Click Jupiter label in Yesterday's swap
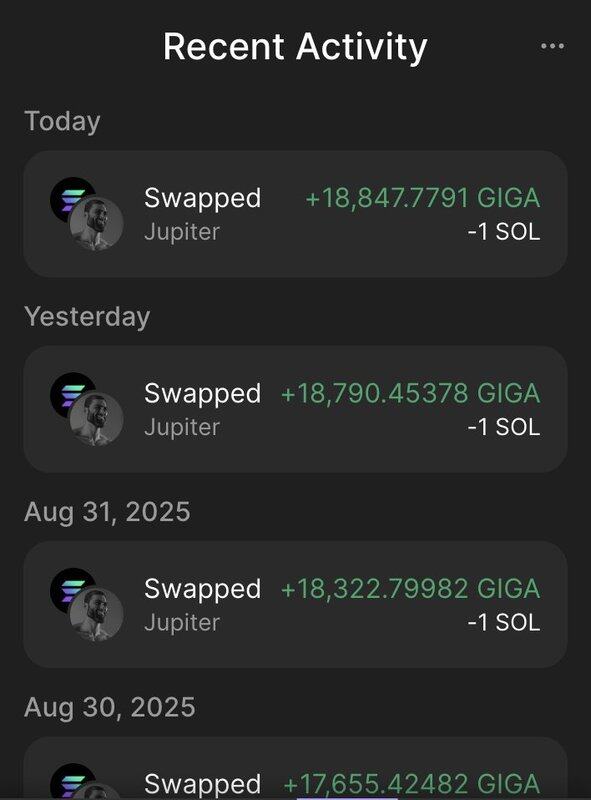Image resolution: width=591 pixels, height=800 pixels. pyautogui.click(x=182, y=428)
